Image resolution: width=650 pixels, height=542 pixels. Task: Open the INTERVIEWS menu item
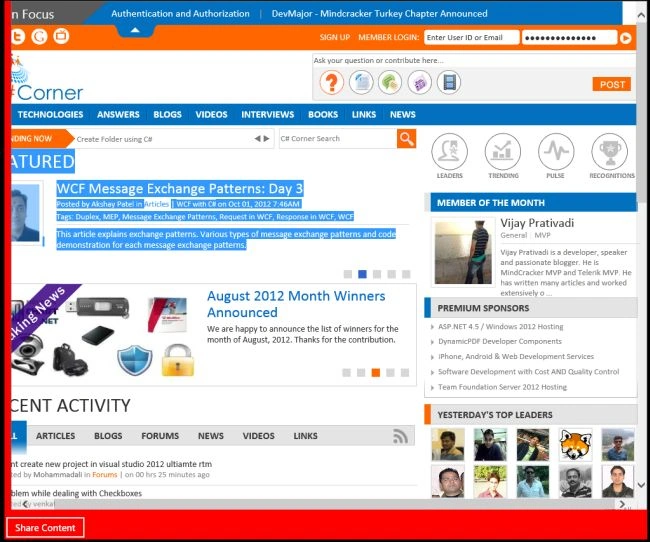pos(268,114)
